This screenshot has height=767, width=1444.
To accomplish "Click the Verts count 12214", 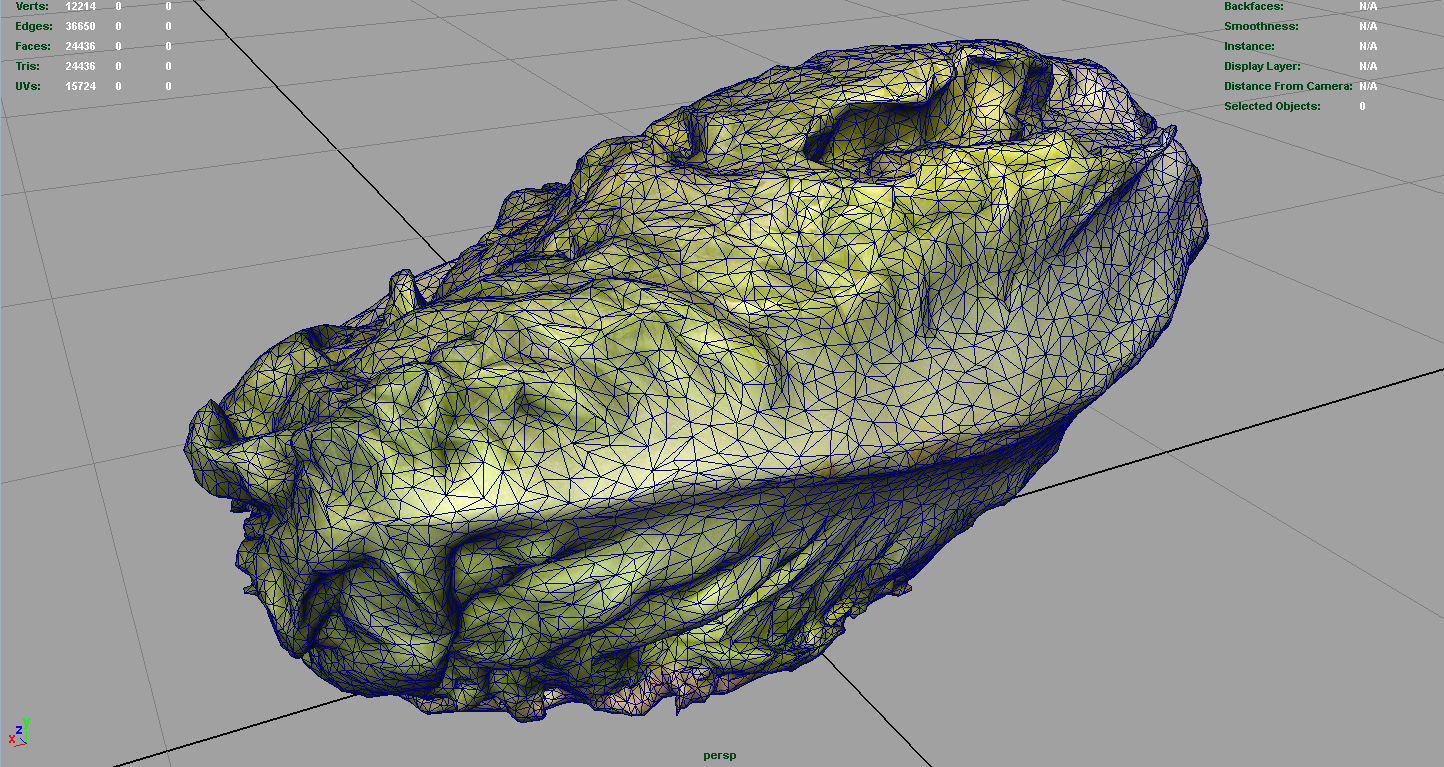I will point(80,6).
